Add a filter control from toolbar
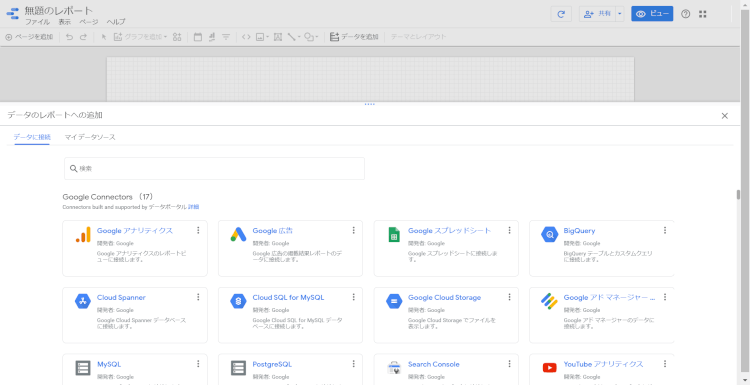 pos(226,37)
